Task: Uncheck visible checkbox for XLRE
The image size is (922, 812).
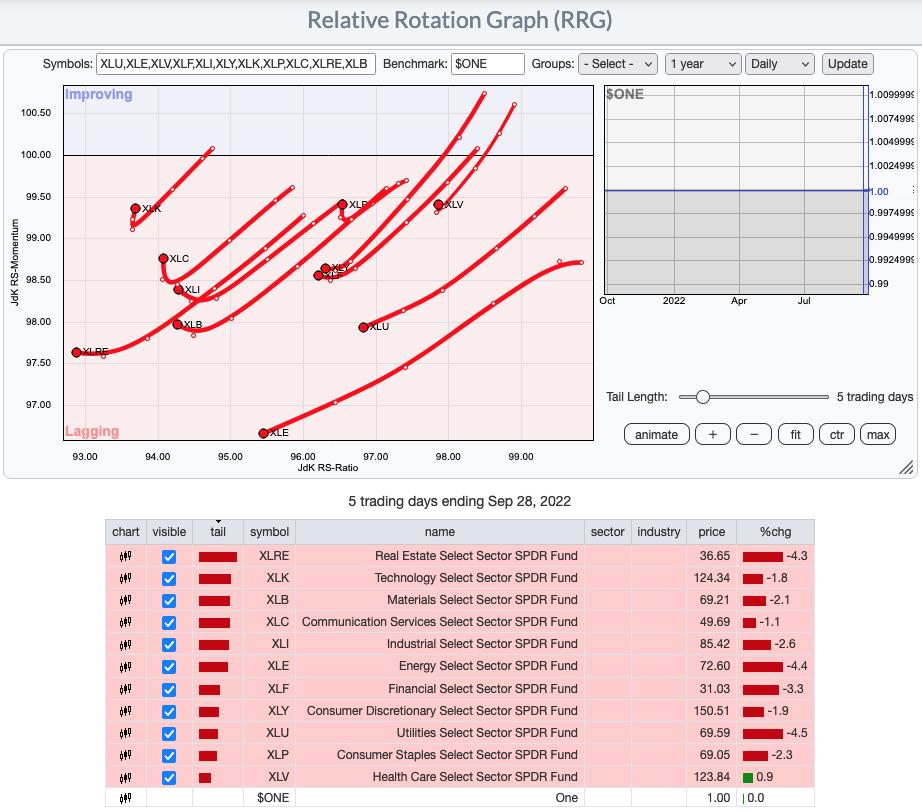Action: point(169,556)
